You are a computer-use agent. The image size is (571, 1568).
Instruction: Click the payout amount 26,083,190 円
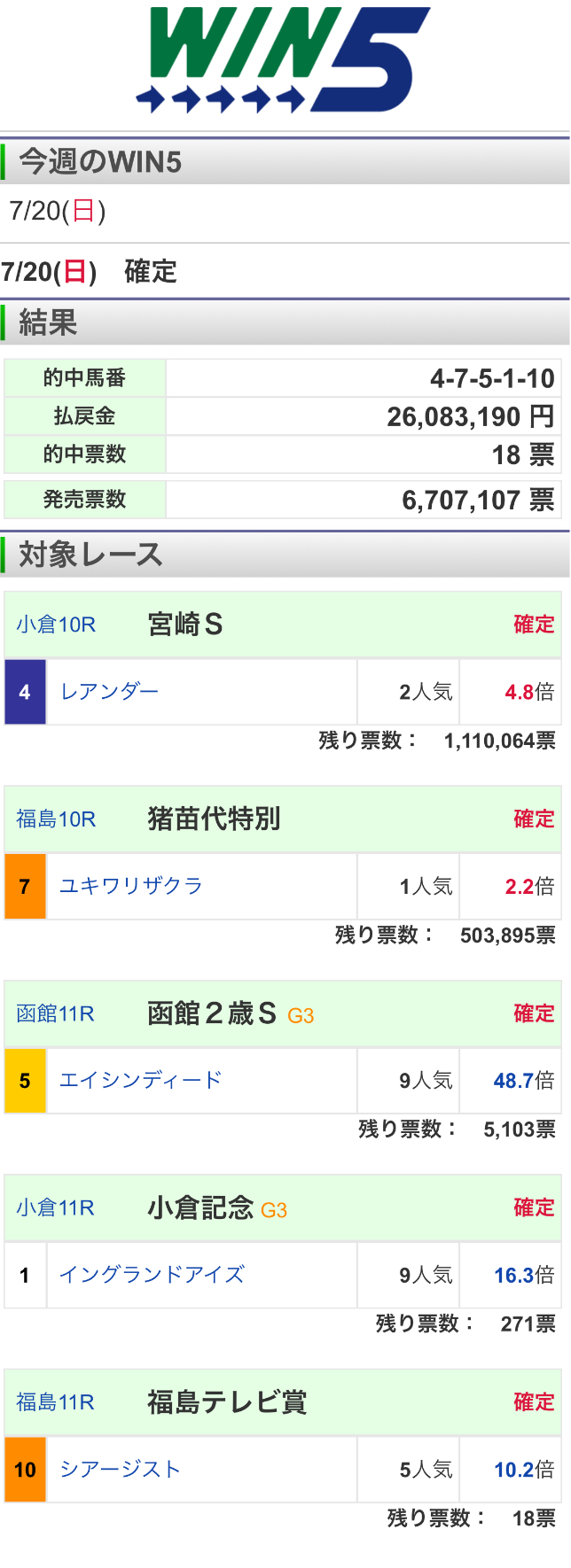click(x=471, y=416)
